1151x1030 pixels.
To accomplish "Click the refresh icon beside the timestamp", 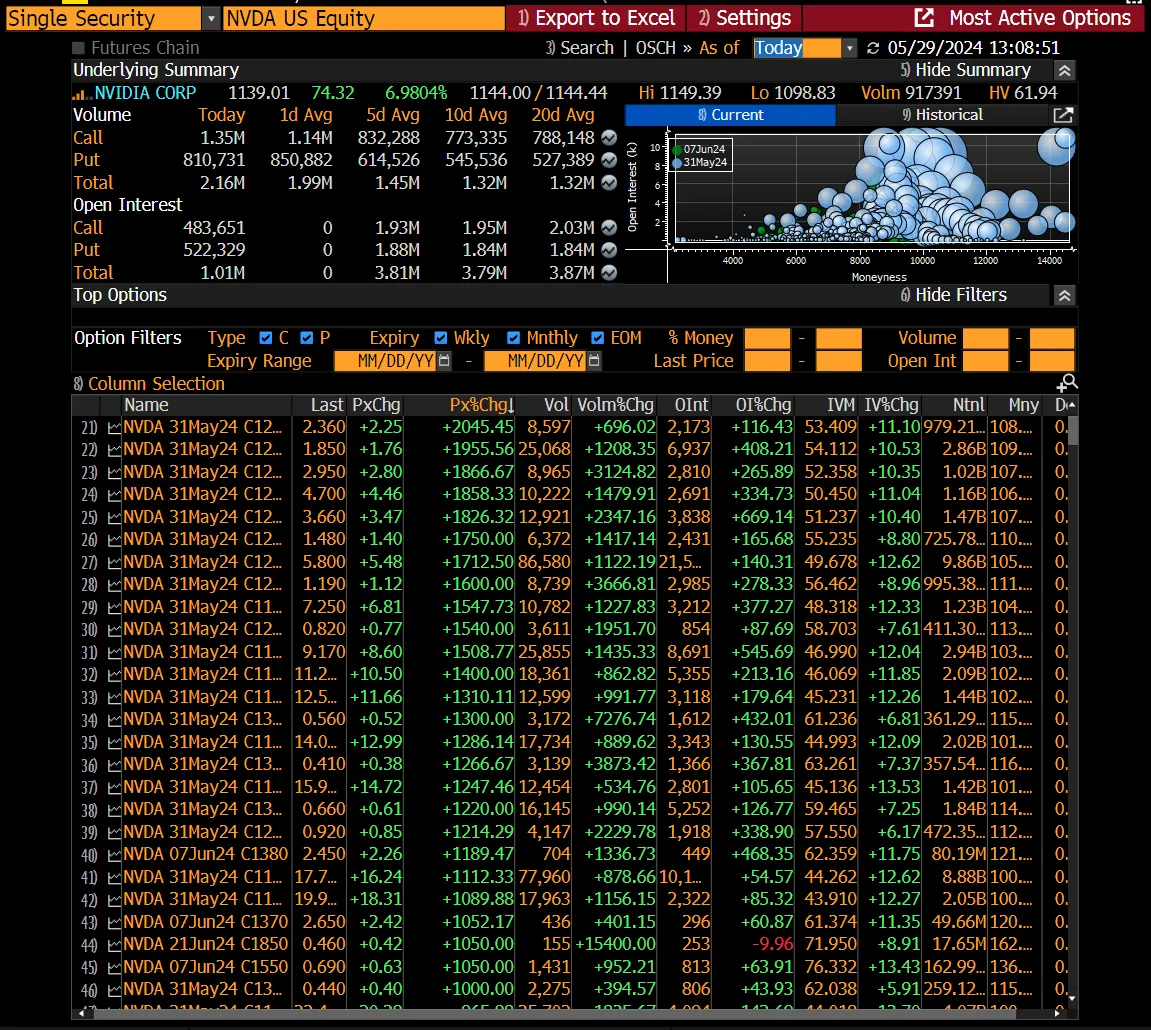I will [x=873, y=48].
